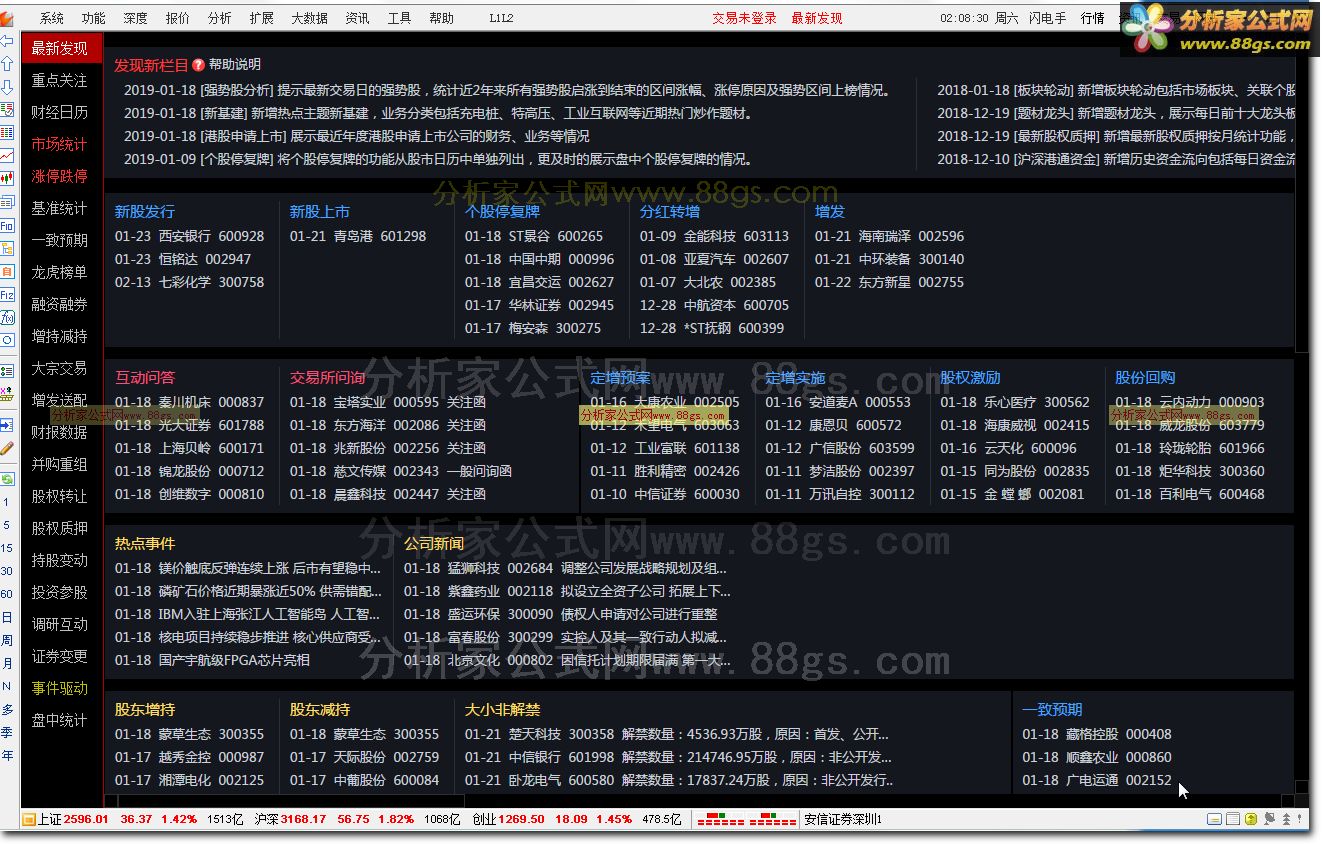Open the 分析 menu

pos(220,18)
